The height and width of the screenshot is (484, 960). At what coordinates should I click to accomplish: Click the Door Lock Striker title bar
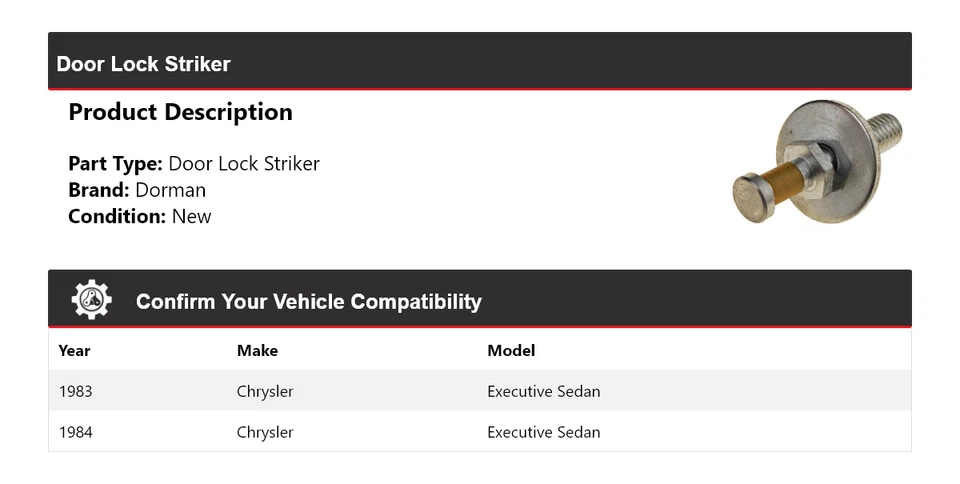pyautogui.click(x=144, y=64)
